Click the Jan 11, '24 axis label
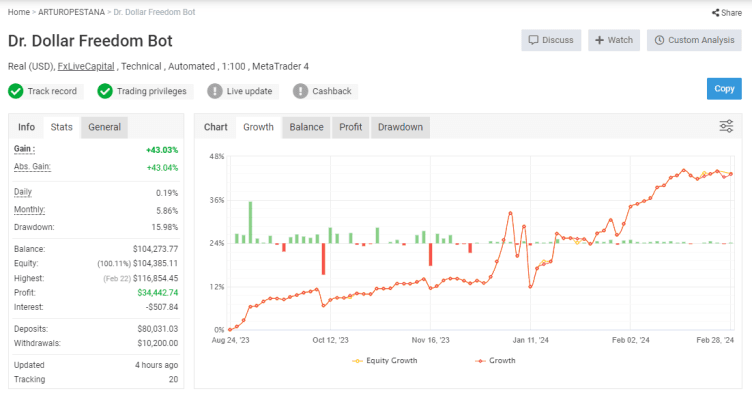This screenshot has height=400, width=752. tap(530, 340)
